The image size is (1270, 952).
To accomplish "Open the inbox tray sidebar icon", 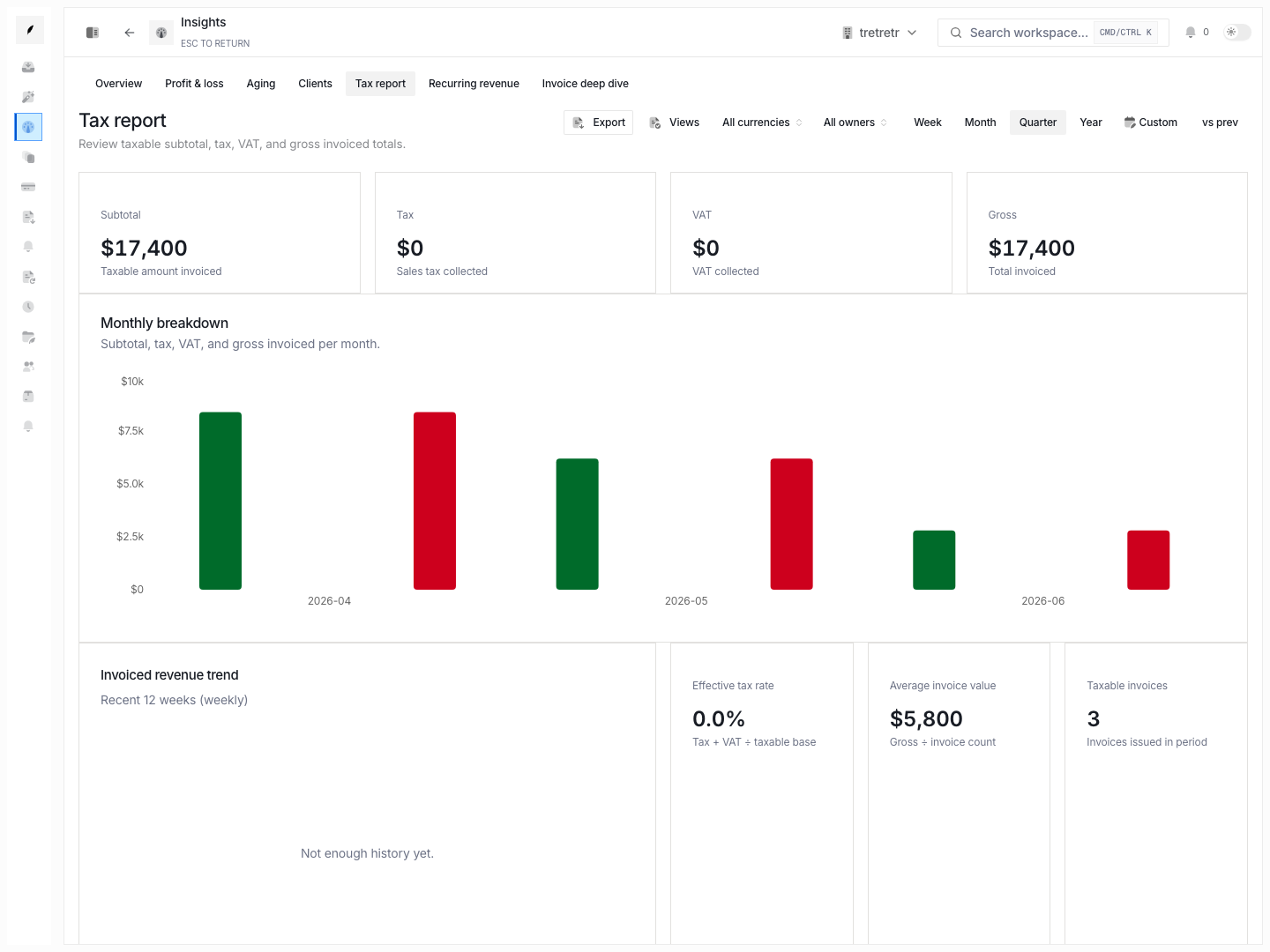I will point(28,67).
